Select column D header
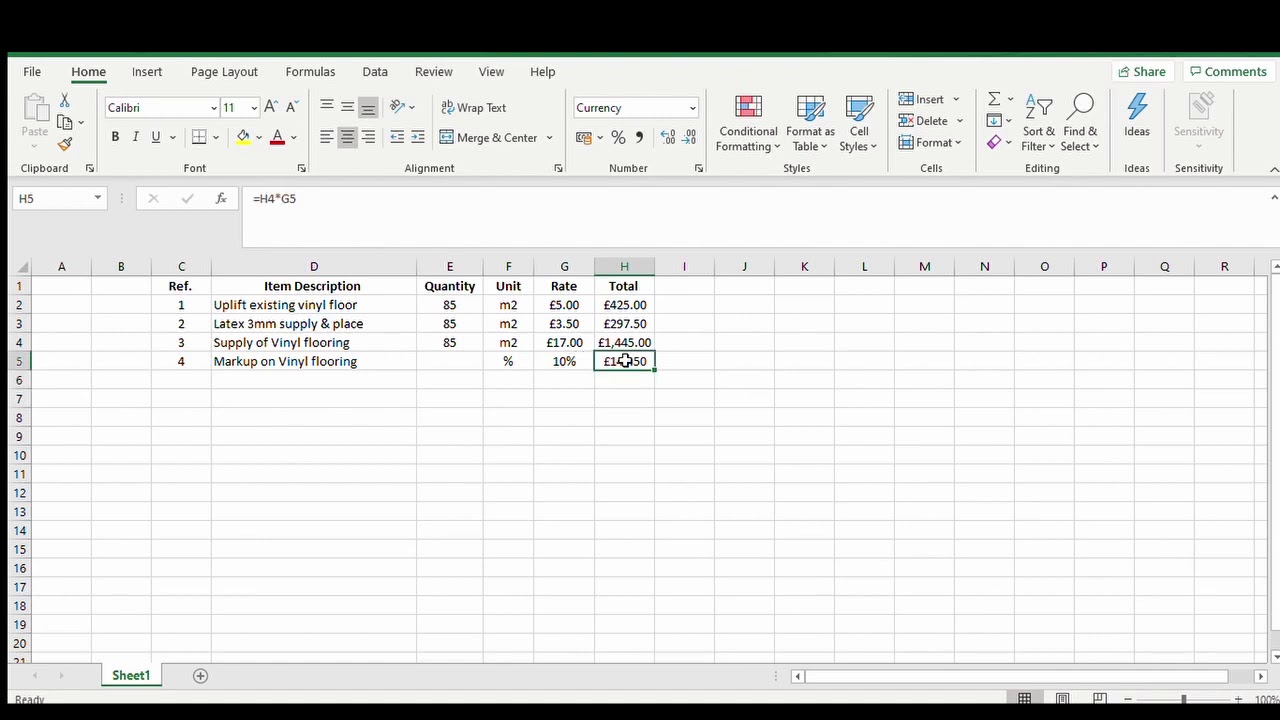This screenshot has width=1280, height=720. tap(314, 267)
